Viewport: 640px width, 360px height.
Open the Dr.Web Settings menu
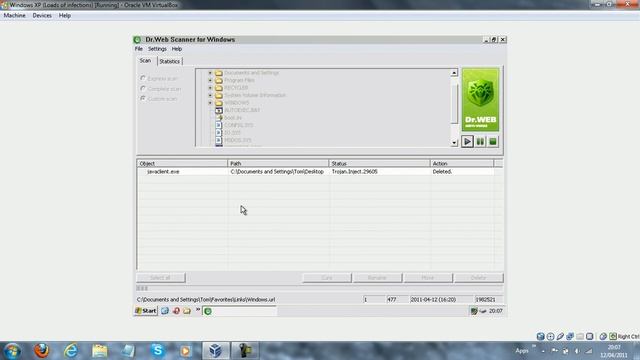pyautogui.click(x=157, y=49)
